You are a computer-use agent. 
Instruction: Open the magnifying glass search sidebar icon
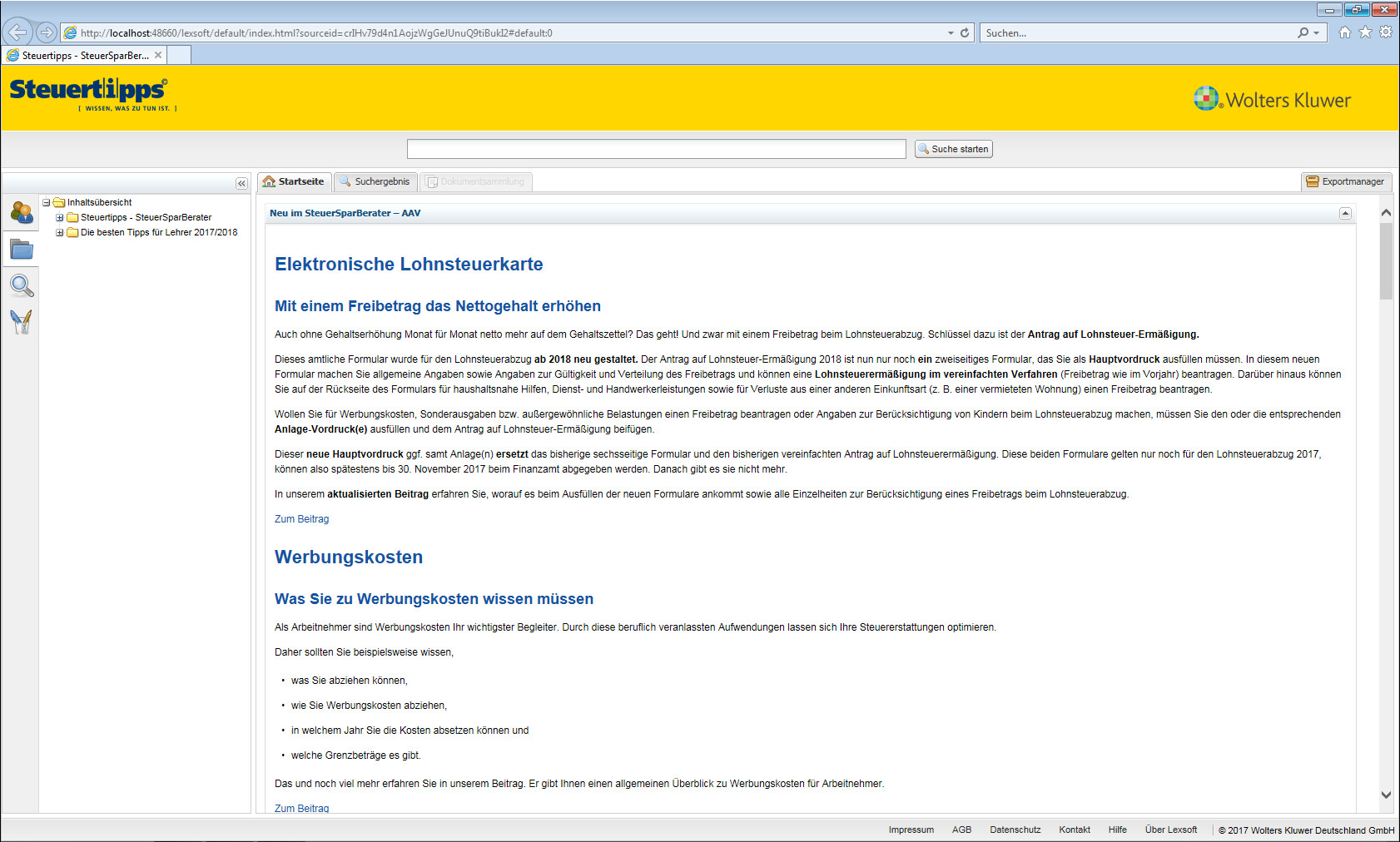click(22, 285)
